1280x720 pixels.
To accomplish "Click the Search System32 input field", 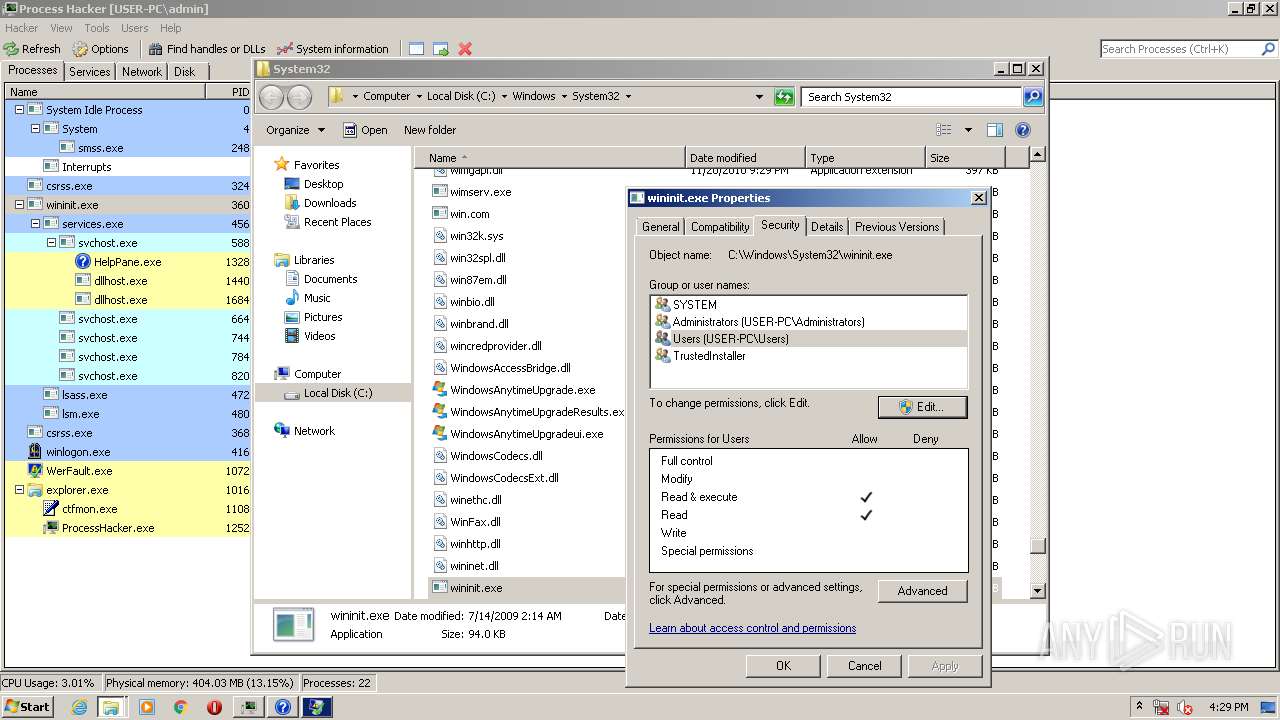I will coord(911,97).
